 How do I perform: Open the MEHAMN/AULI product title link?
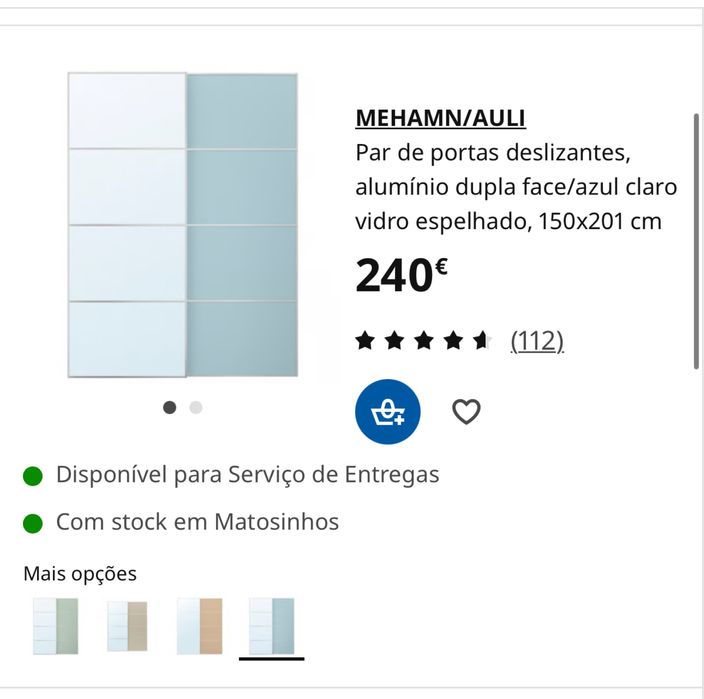click(440, 118)
